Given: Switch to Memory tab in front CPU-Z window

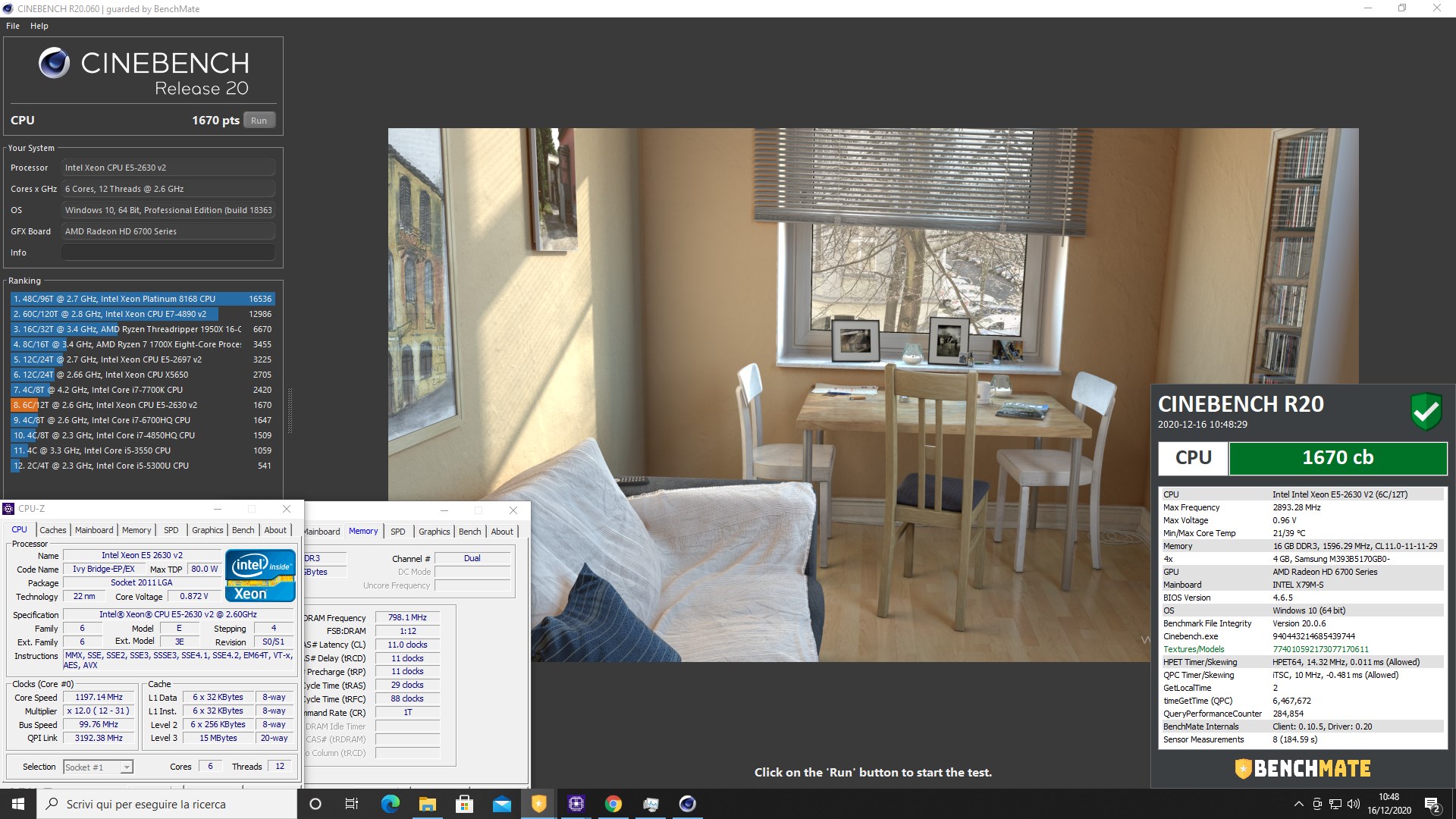Looking at the screenshot, I should tap(136, 530).
